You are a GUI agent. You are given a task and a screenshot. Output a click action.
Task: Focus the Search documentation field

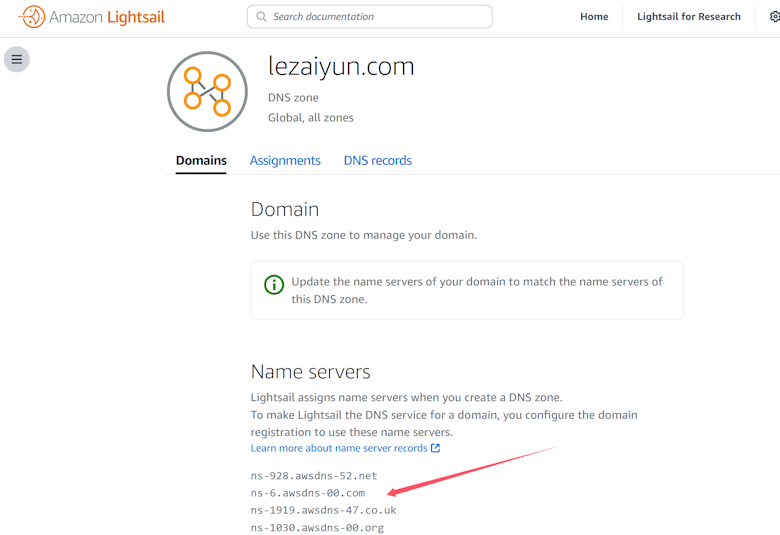click(x=370, y=16)
